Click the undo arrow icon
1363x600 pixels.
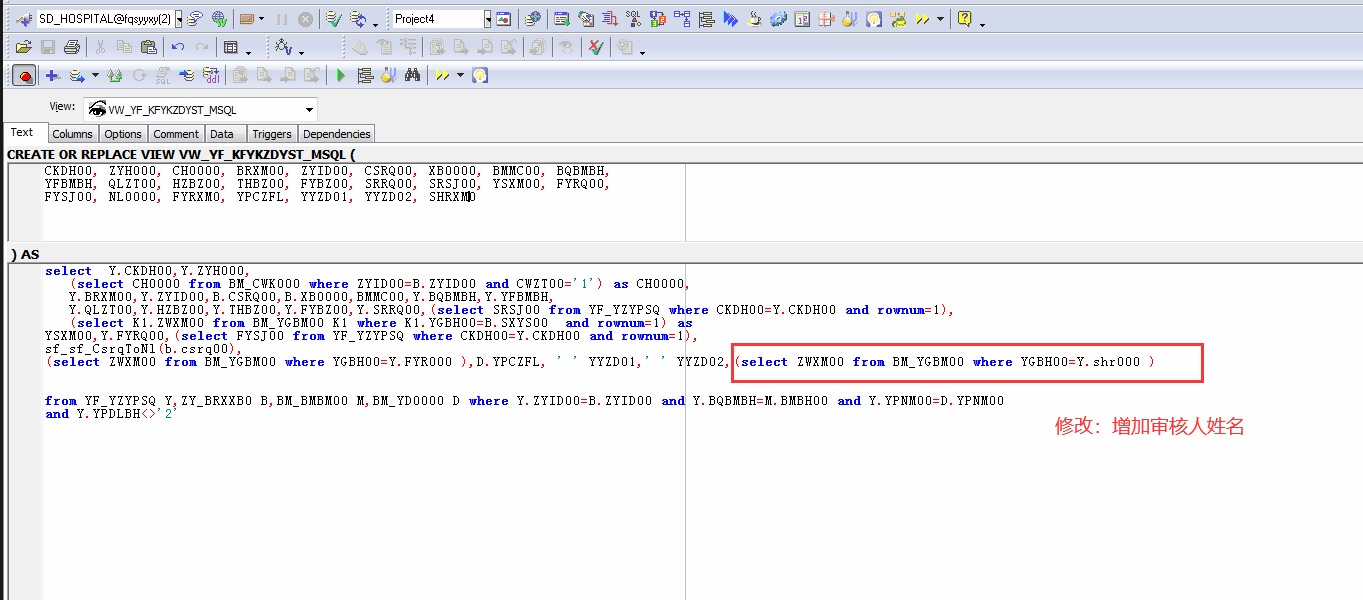point(178,47)
